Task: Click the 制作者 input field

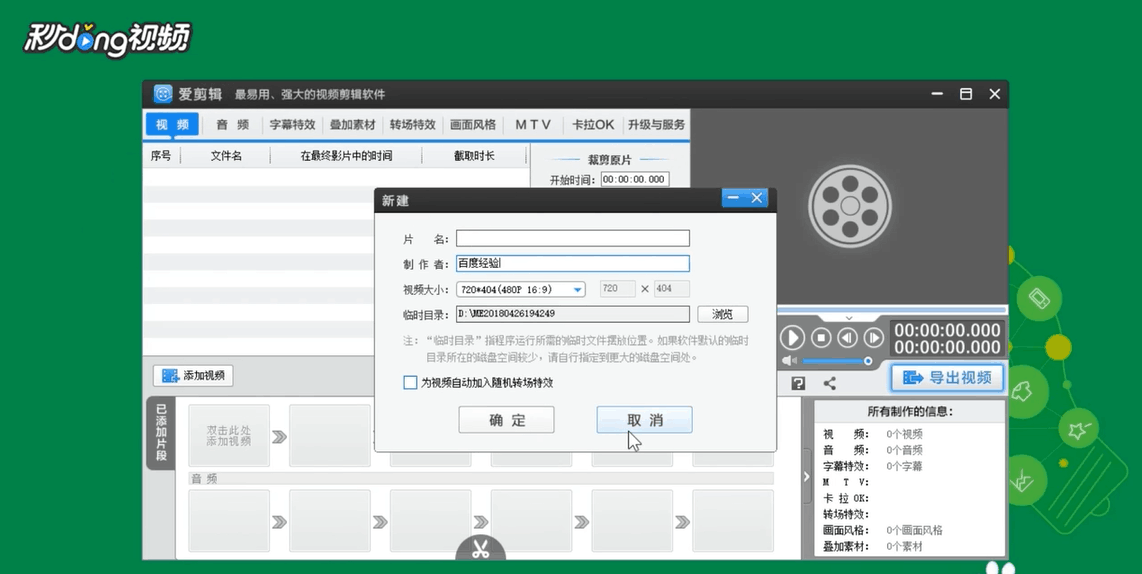Action: 572,264
